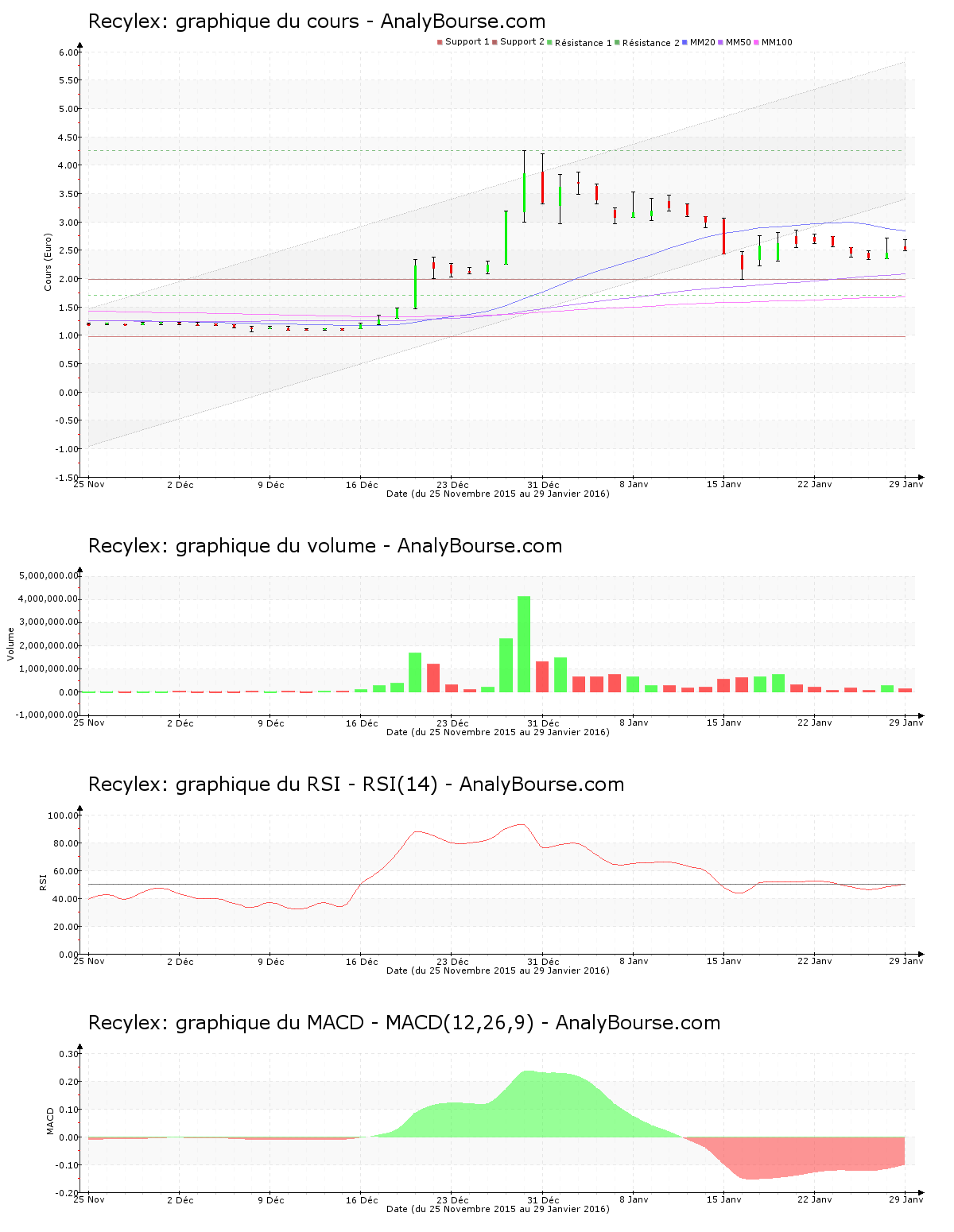Click the Support 1 legend color swatch

coord(440,42)
